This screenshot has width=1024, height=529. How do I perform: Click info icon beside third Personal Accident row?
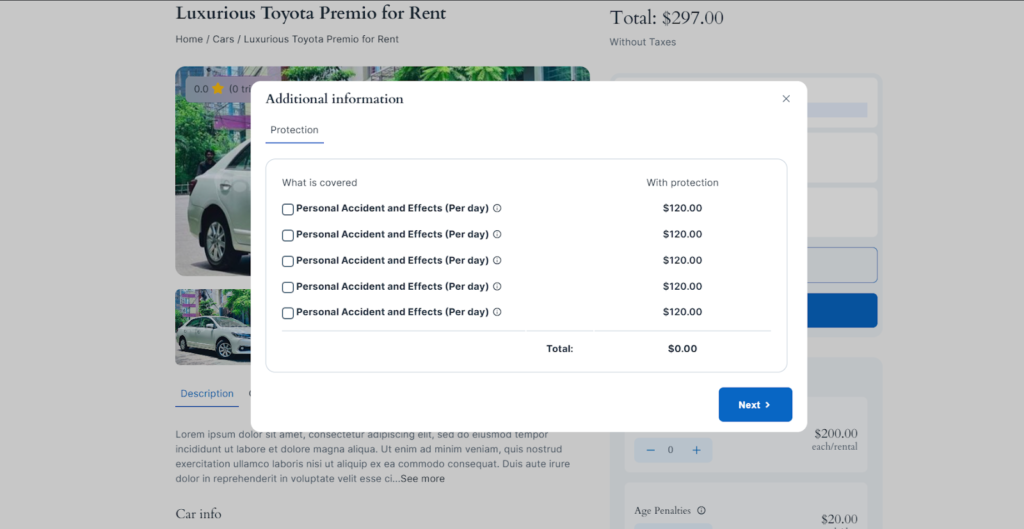[497, 260]
